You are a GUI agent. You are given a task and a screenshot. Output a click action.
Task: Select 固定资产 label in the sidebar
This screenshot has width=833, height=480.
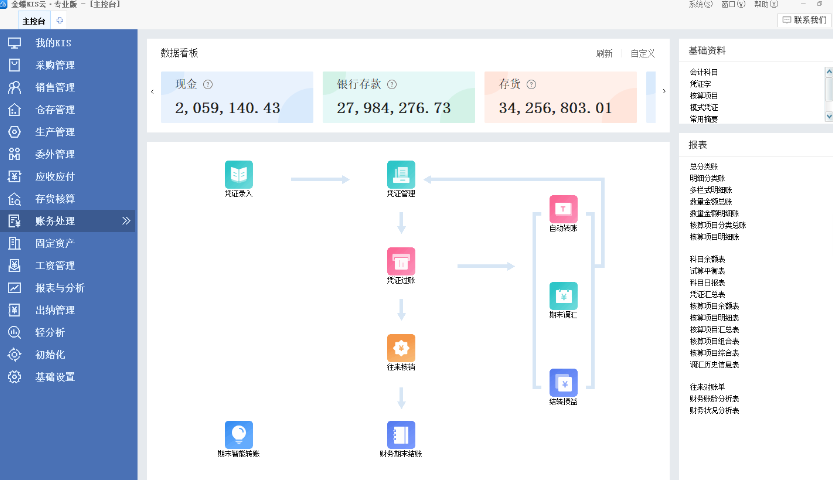[55, 243]
